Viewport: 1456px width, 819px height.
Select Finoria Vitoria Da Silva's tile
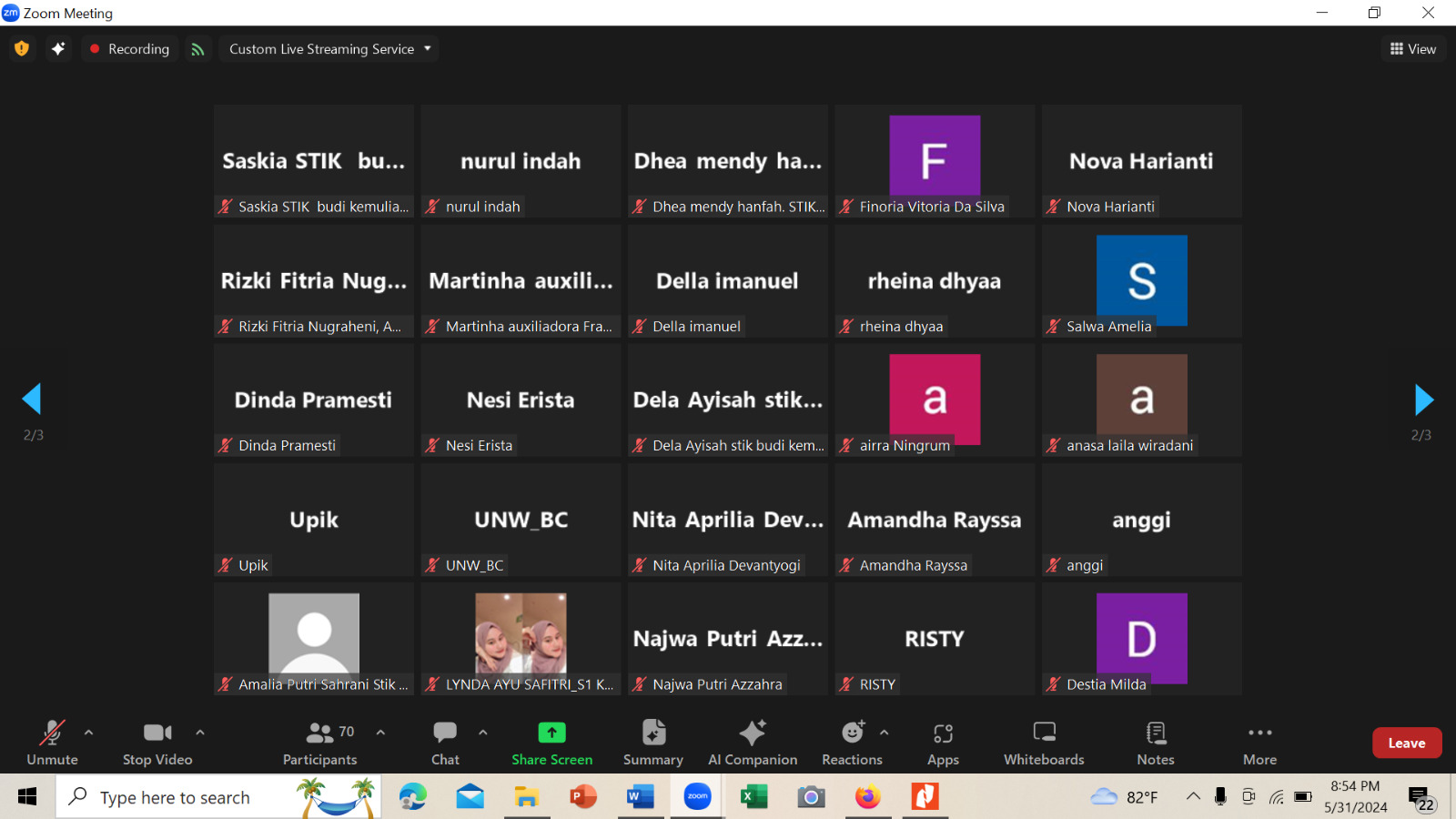[x=935, y=161]
